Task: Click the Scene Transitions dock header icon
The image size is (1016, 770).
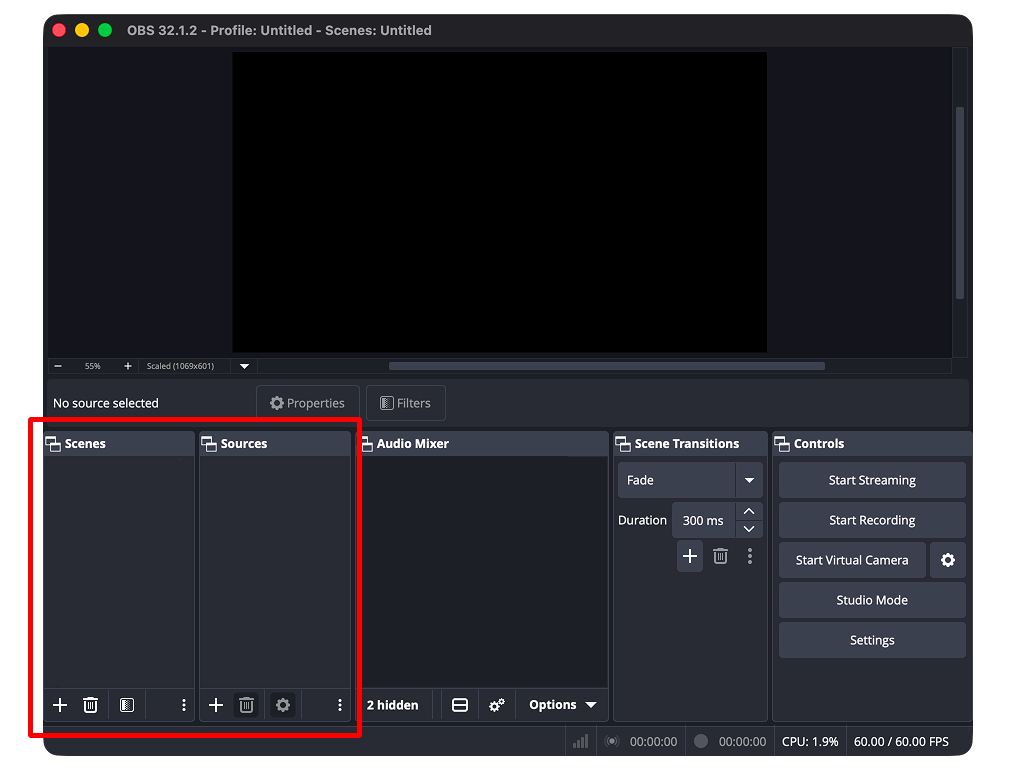Action: coord(623,444)
